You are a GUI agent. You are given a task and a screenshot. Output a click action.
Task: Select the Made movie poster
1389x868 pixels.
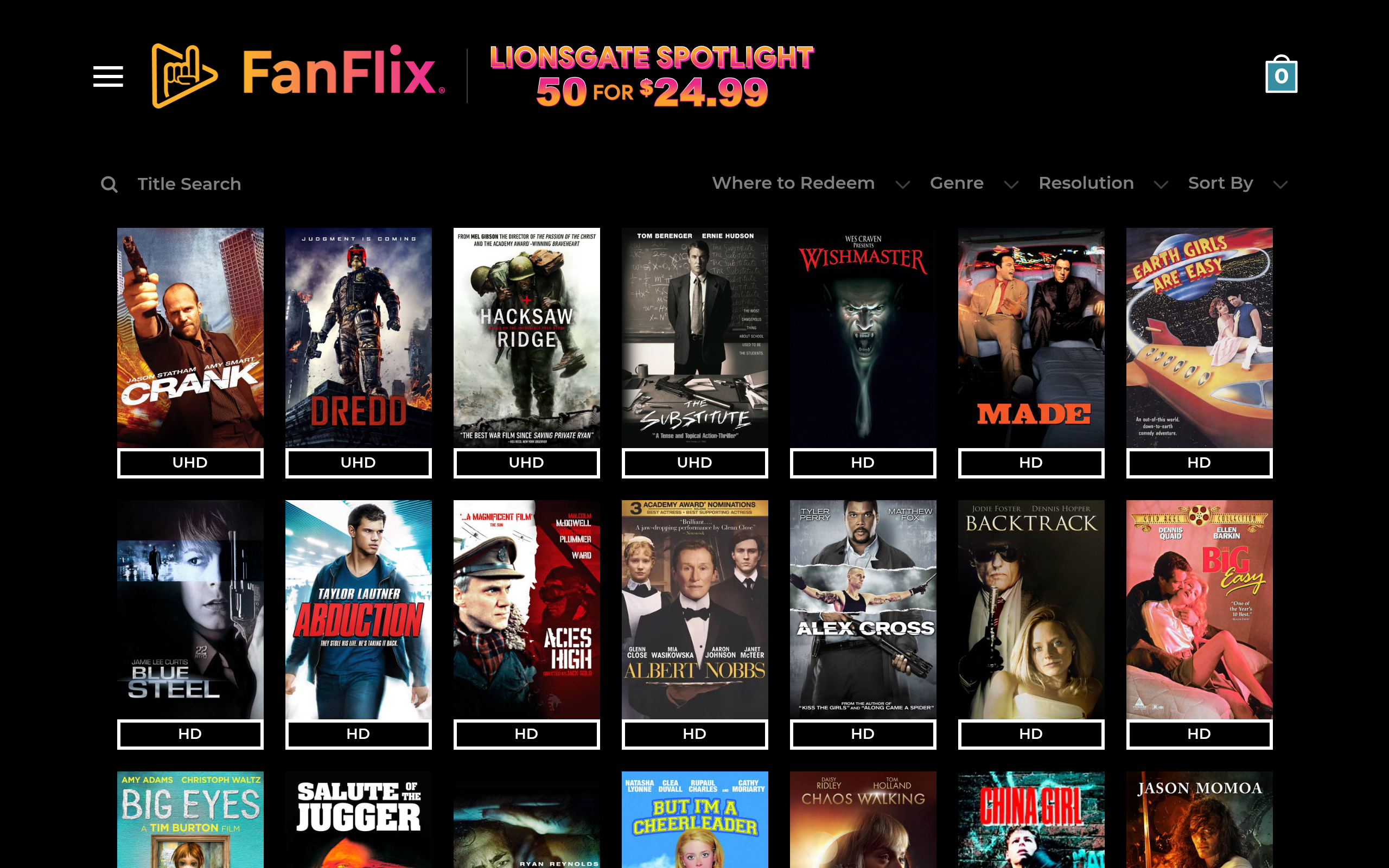[x=1031, y=337]
